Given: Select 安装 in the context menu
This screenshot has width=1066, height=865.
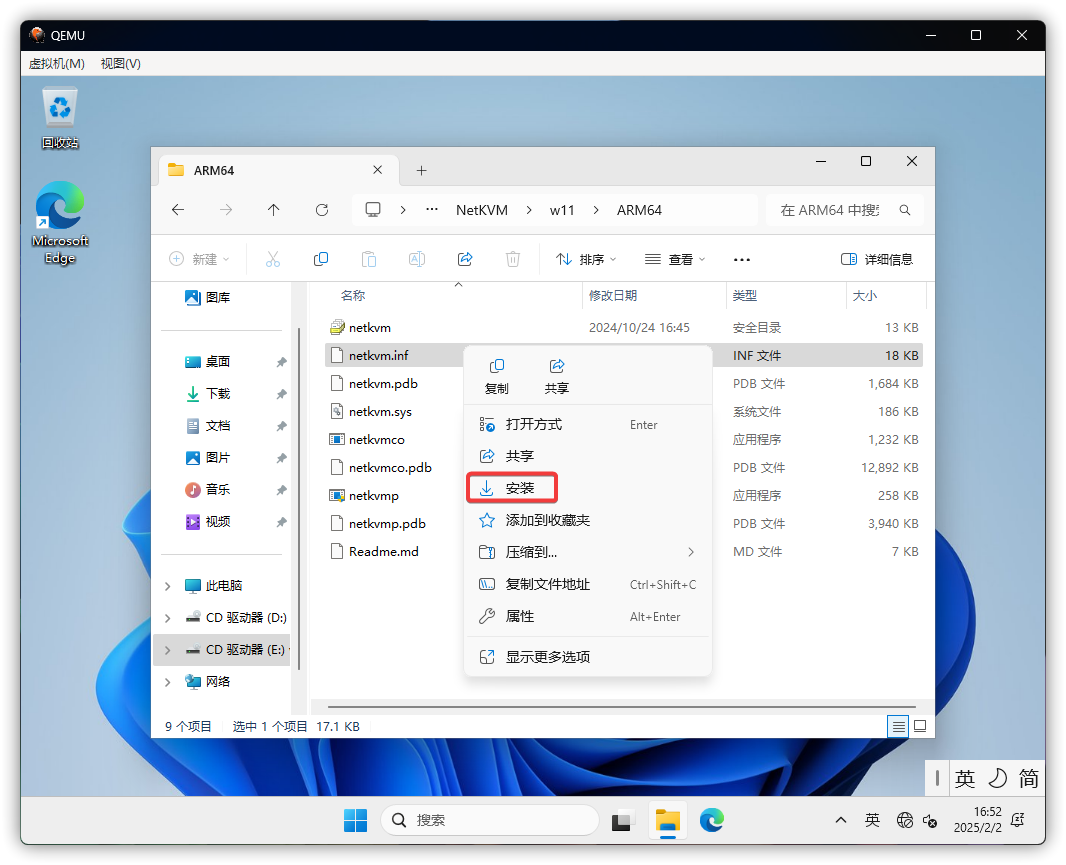Looking at the screenshot, I should pyautogui.click(x=520, y=488).
